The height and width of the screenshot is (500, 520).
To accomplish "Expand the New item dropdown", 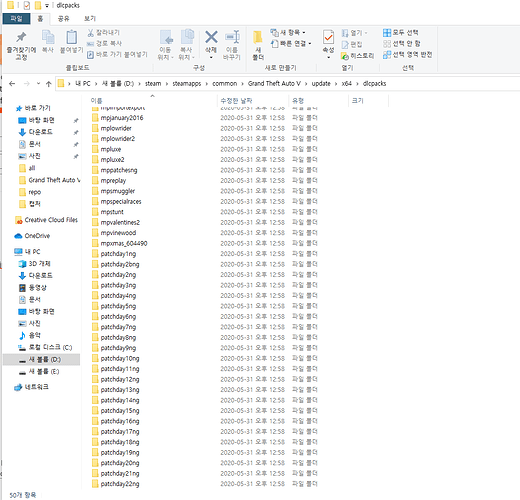I will [x=288, y=33].
